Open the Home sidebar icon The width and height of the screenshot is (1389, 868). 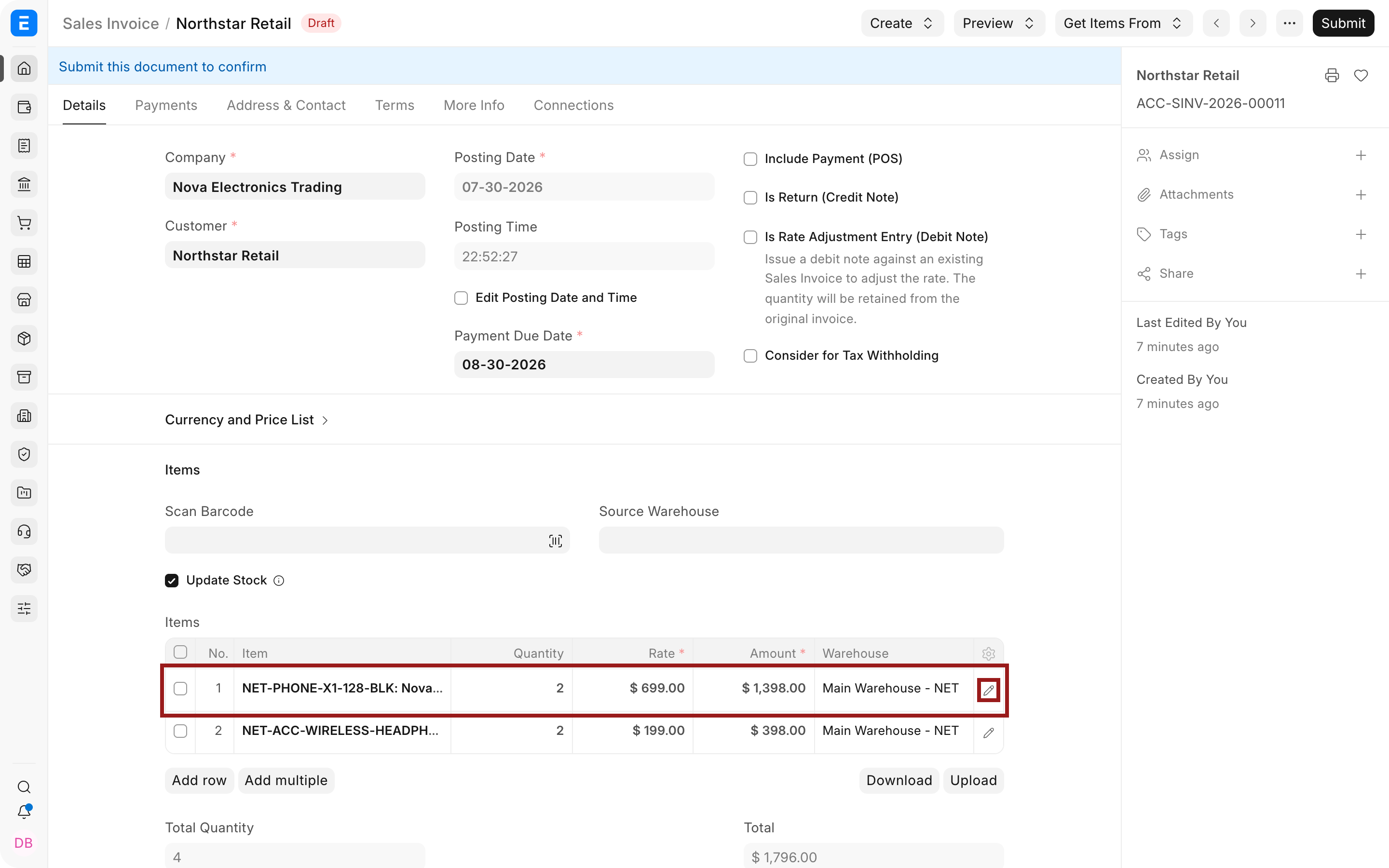[x=24, y=68]
